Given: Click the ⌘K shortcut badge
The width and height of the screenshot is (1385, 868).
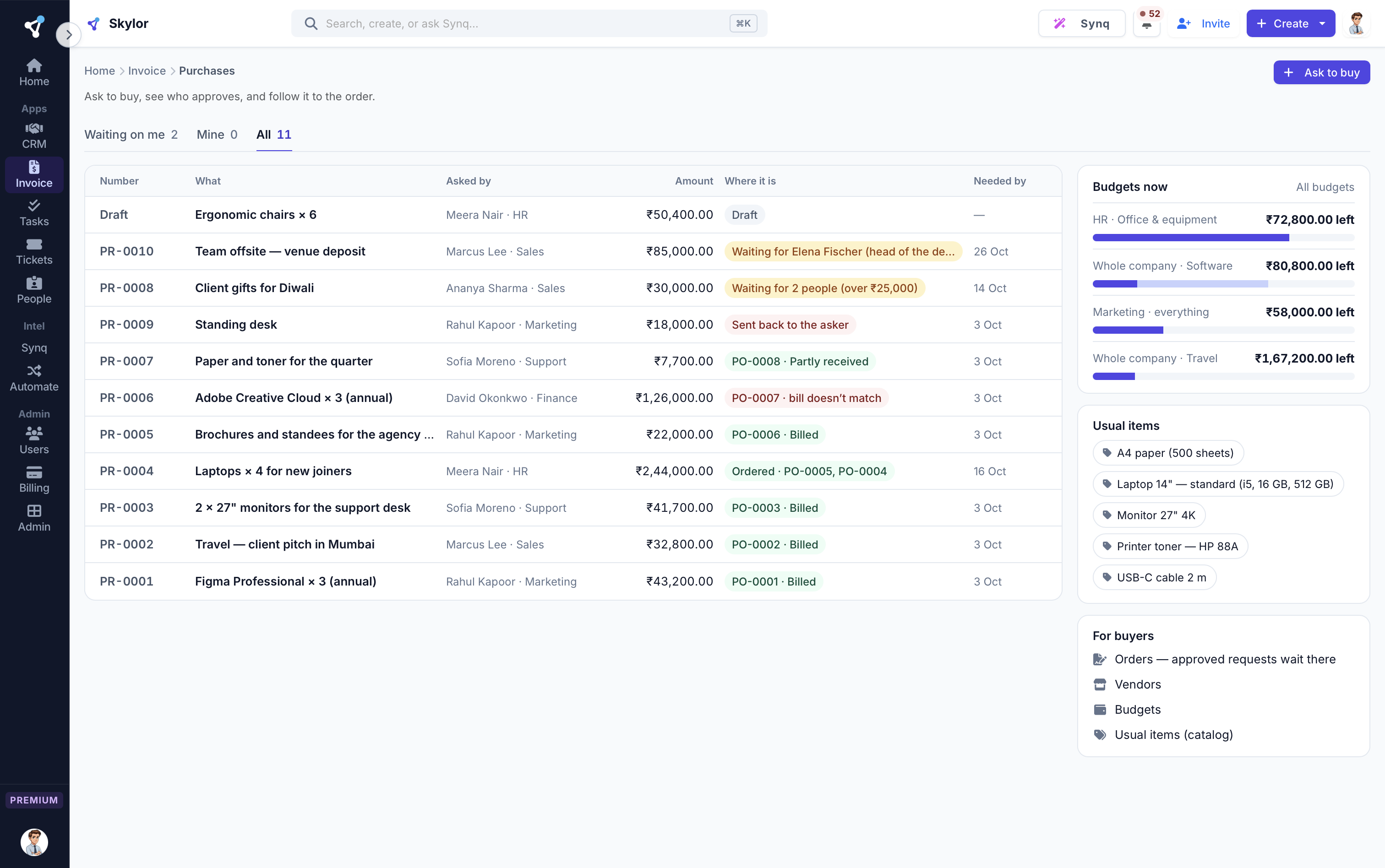Looking at the screenshot, I should 743,23.
